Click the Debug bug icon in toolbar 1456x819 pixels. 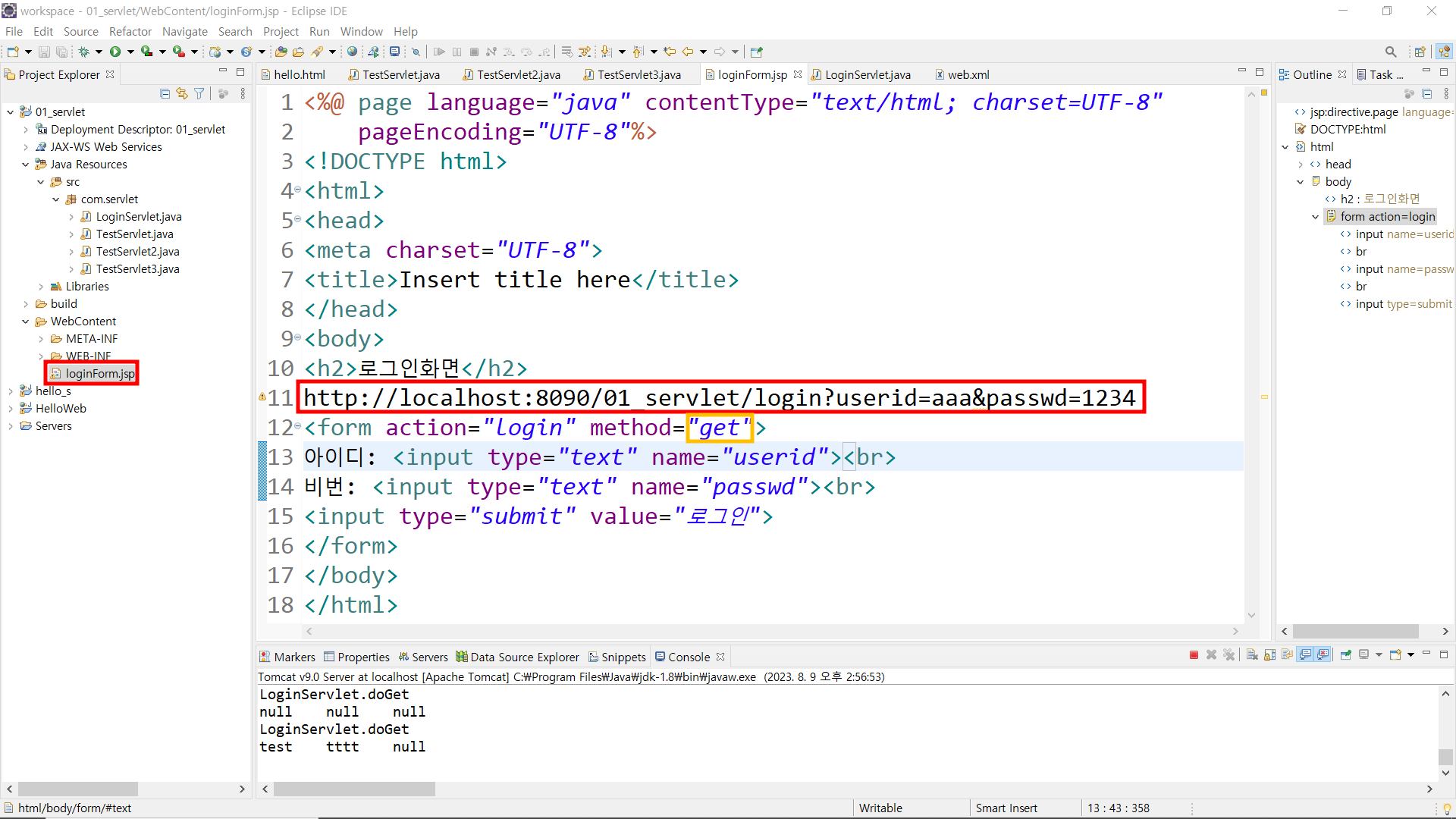[x=83, y=52]
